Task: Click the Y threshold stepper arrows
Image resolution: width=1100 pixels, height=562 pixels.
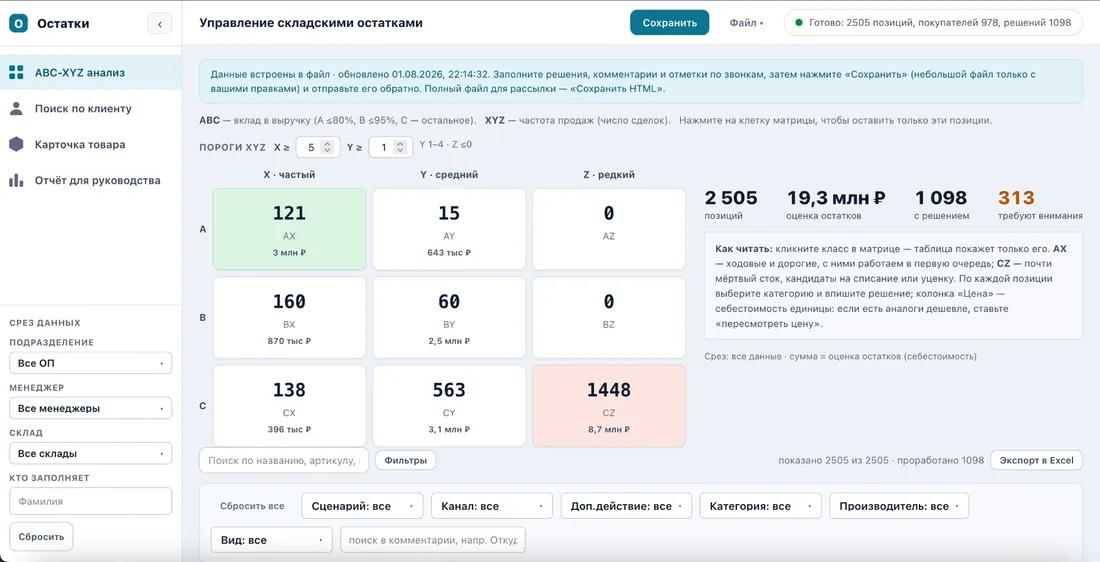Action: click(x=399, y=147)
